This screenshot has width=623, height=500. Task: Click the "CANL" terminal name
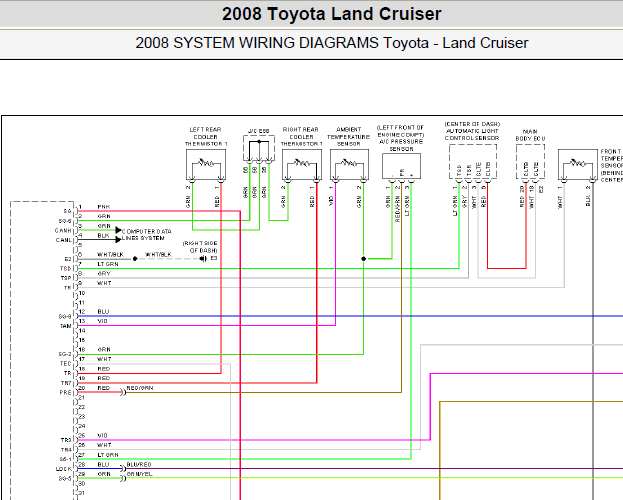64,240
